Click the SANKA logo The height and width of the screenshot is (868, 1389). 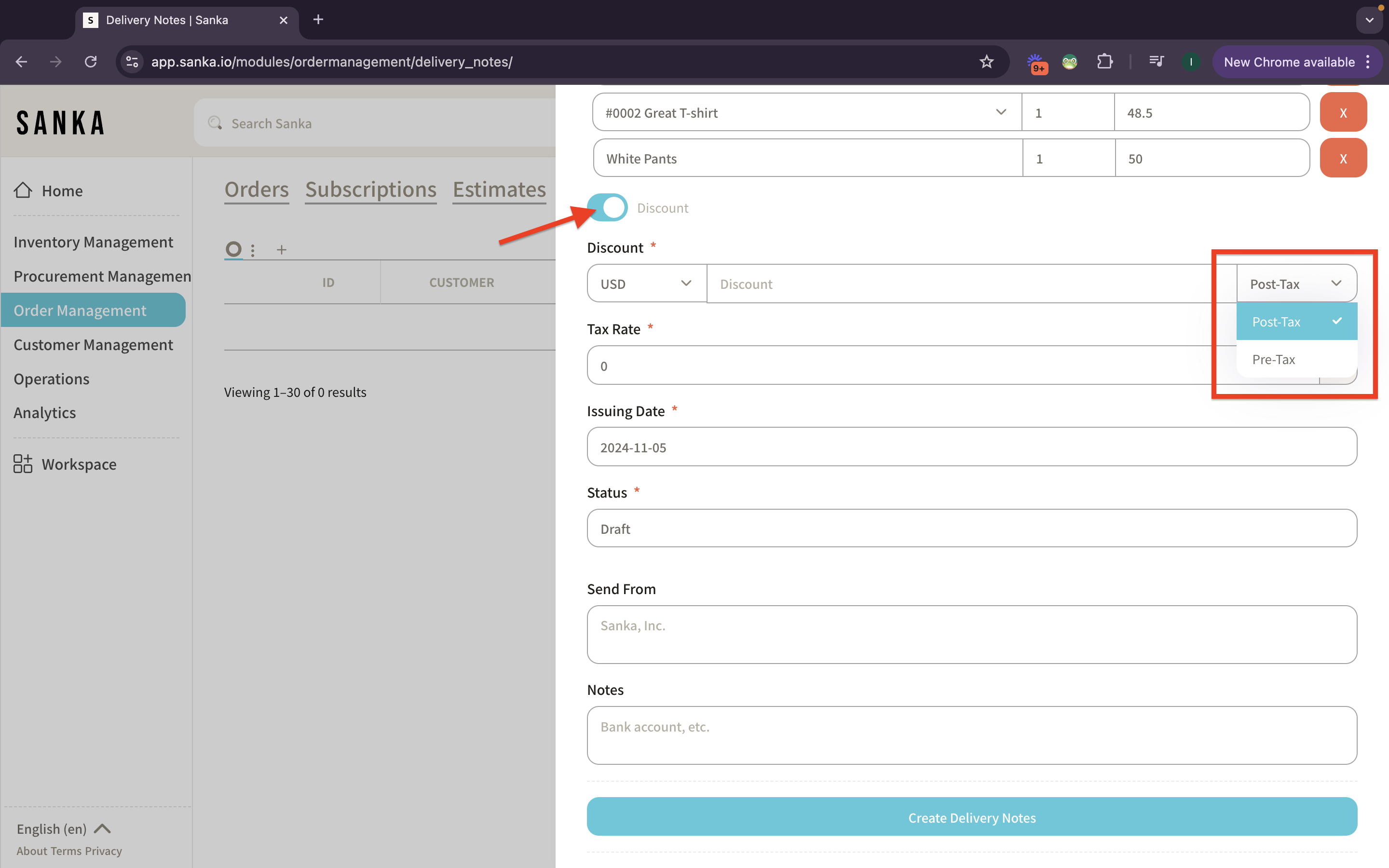point(61,123)
